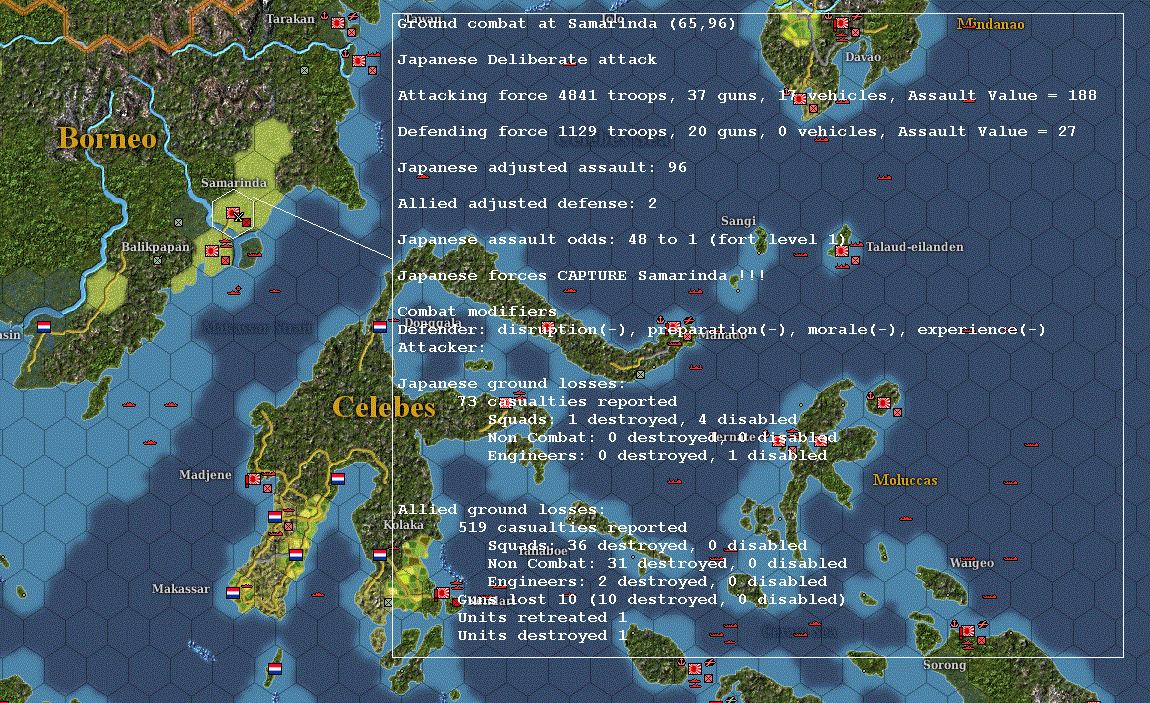
Task: Click the 'Attacking force 4841 troops' line
Action: click(747, 95)
